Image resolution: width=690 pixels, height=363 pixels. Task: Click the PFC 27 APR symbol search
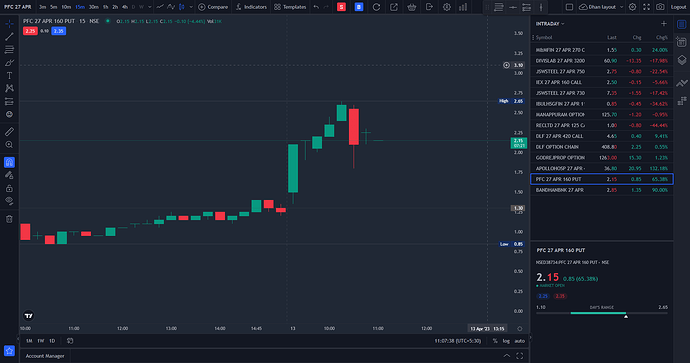point(18,7)
